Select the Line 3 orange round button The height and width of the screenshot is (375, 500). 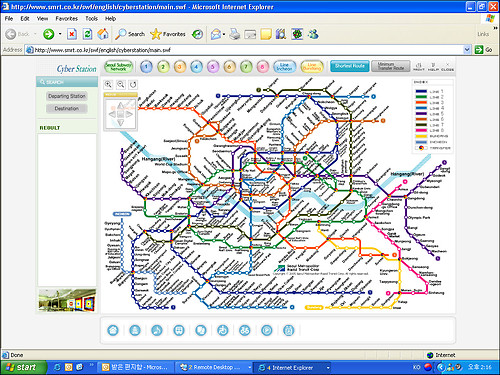point(180,67)
